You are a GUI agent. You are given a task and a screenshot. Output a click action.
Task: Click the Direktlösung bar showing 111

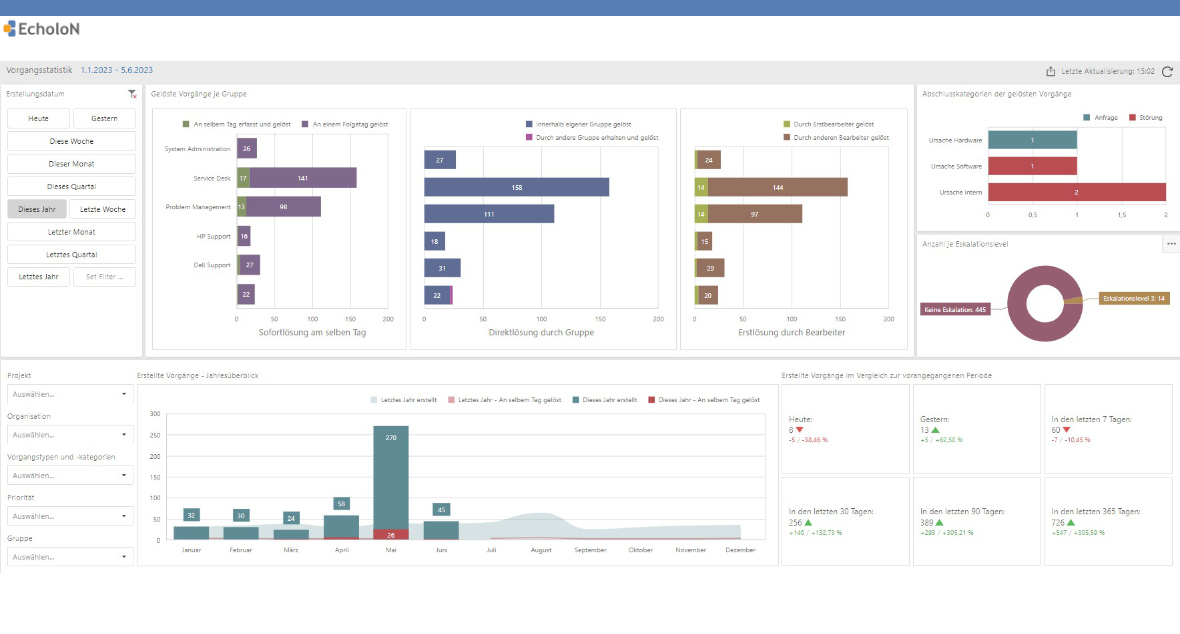(x=489, y=215)
